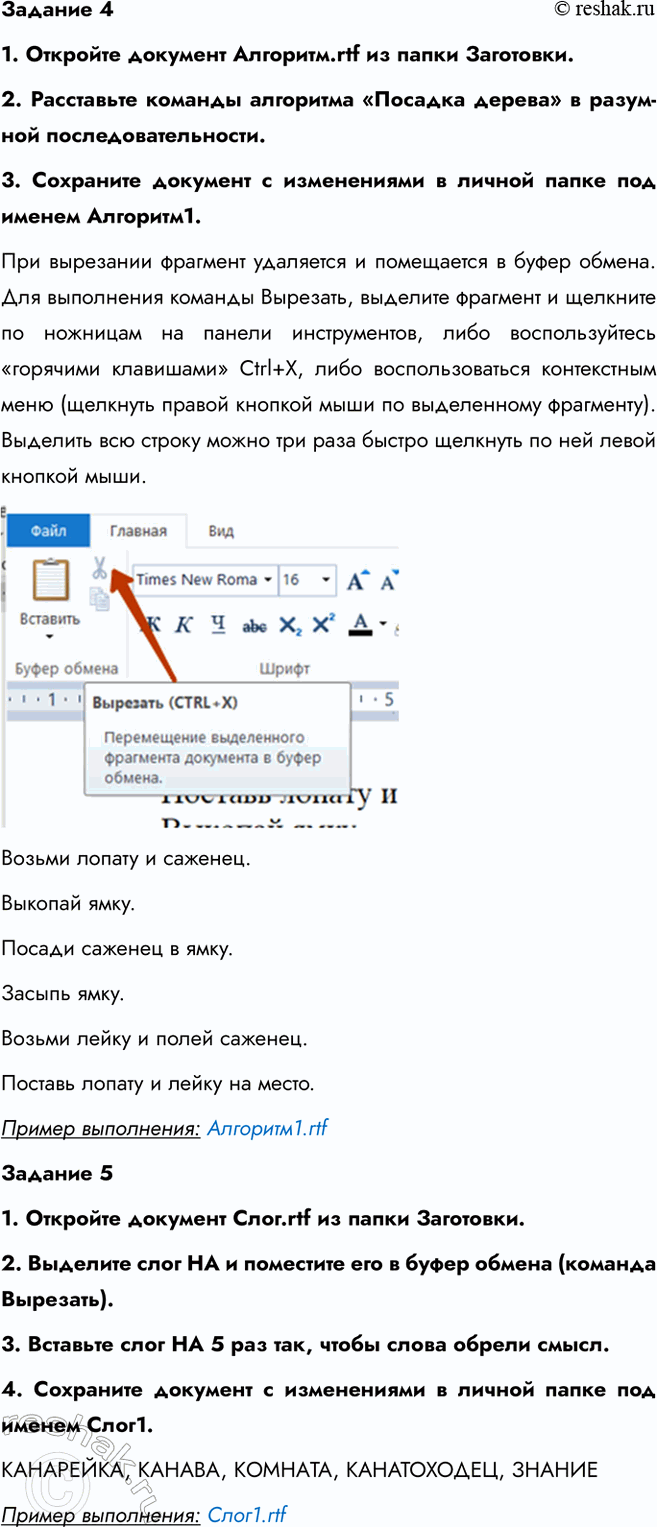
Task: Click the Copy icon below scissors
Action: [x=99, y=598]
